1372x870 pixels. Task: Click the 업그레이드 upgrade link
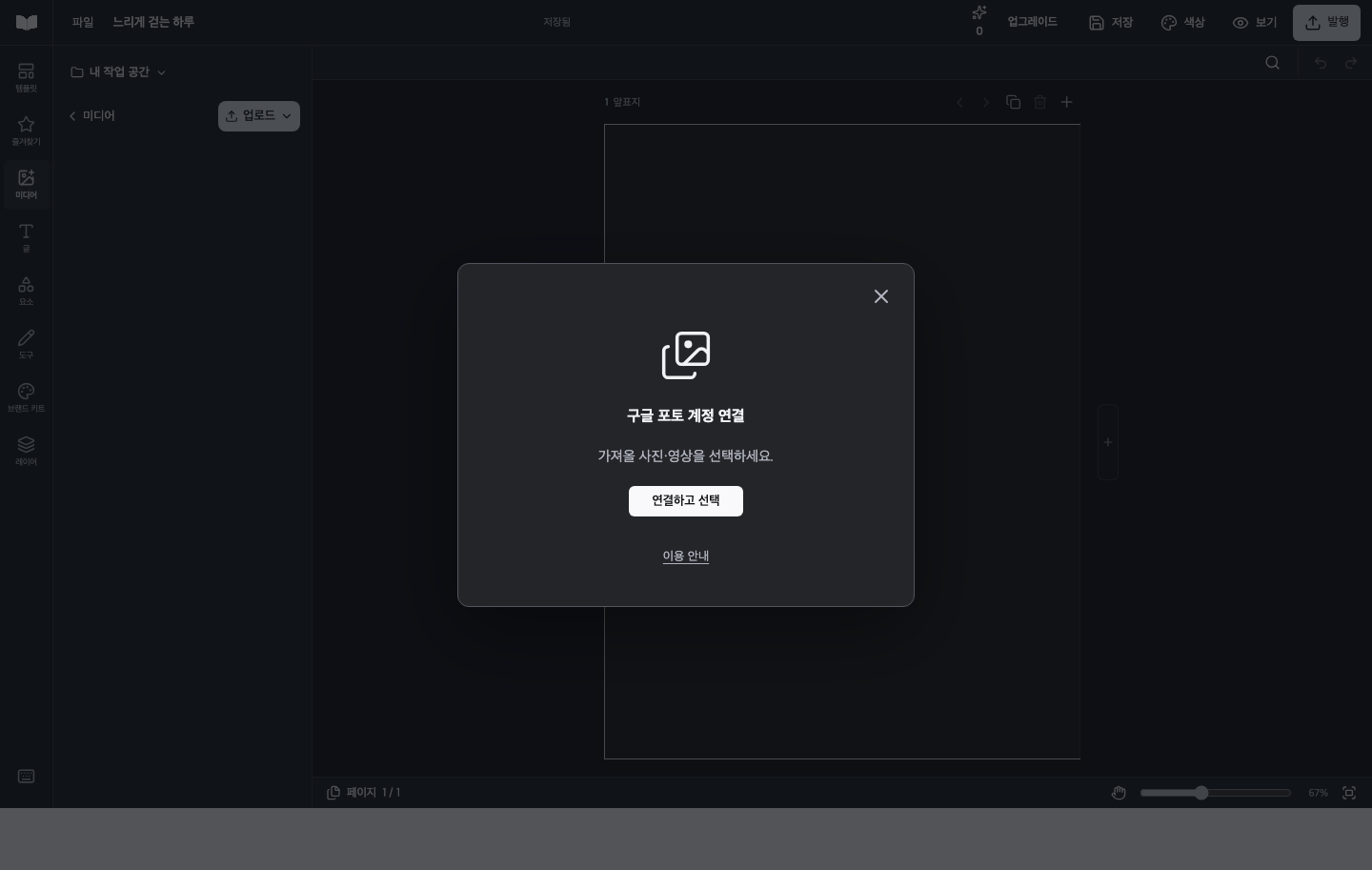1033,22
